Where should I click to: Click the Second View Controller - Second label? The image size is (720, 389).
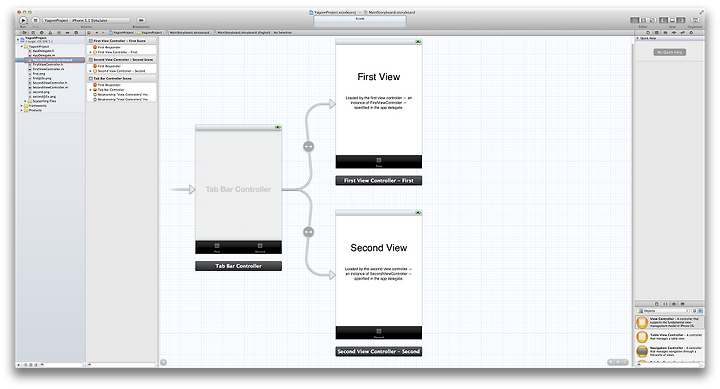point(379,351)
